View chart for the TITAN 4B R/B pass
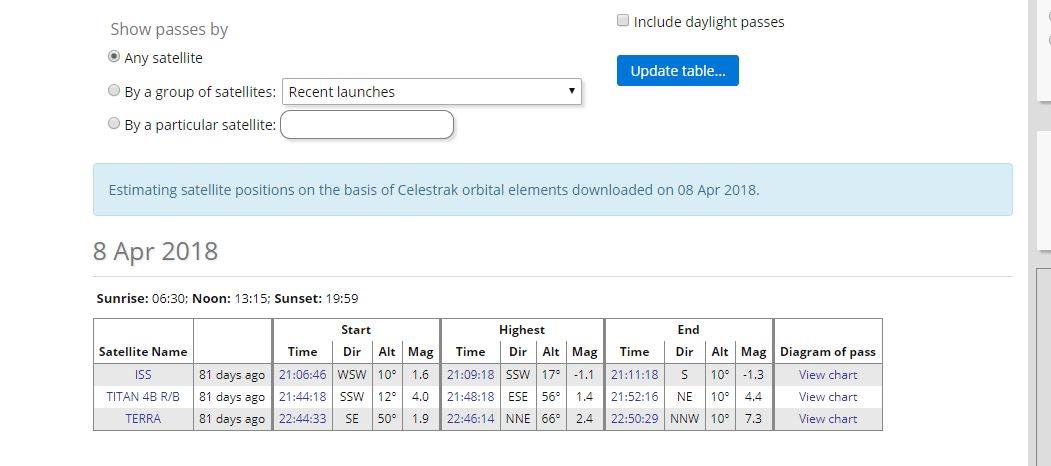The width and height of the screenshot is (1051, 466). [827, 397]
